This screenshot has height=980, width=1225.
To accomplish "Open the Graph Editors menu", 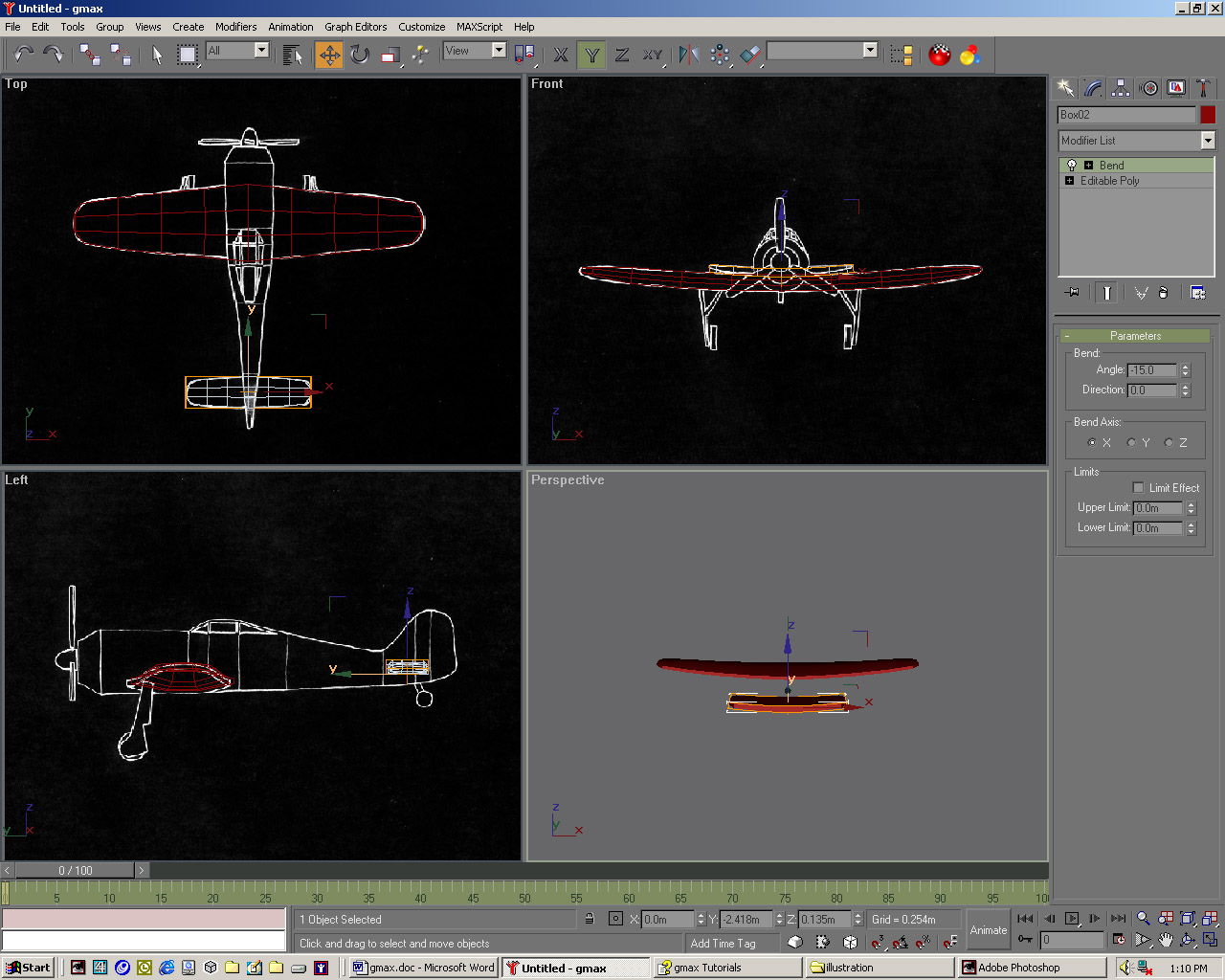I will (355, 27).
